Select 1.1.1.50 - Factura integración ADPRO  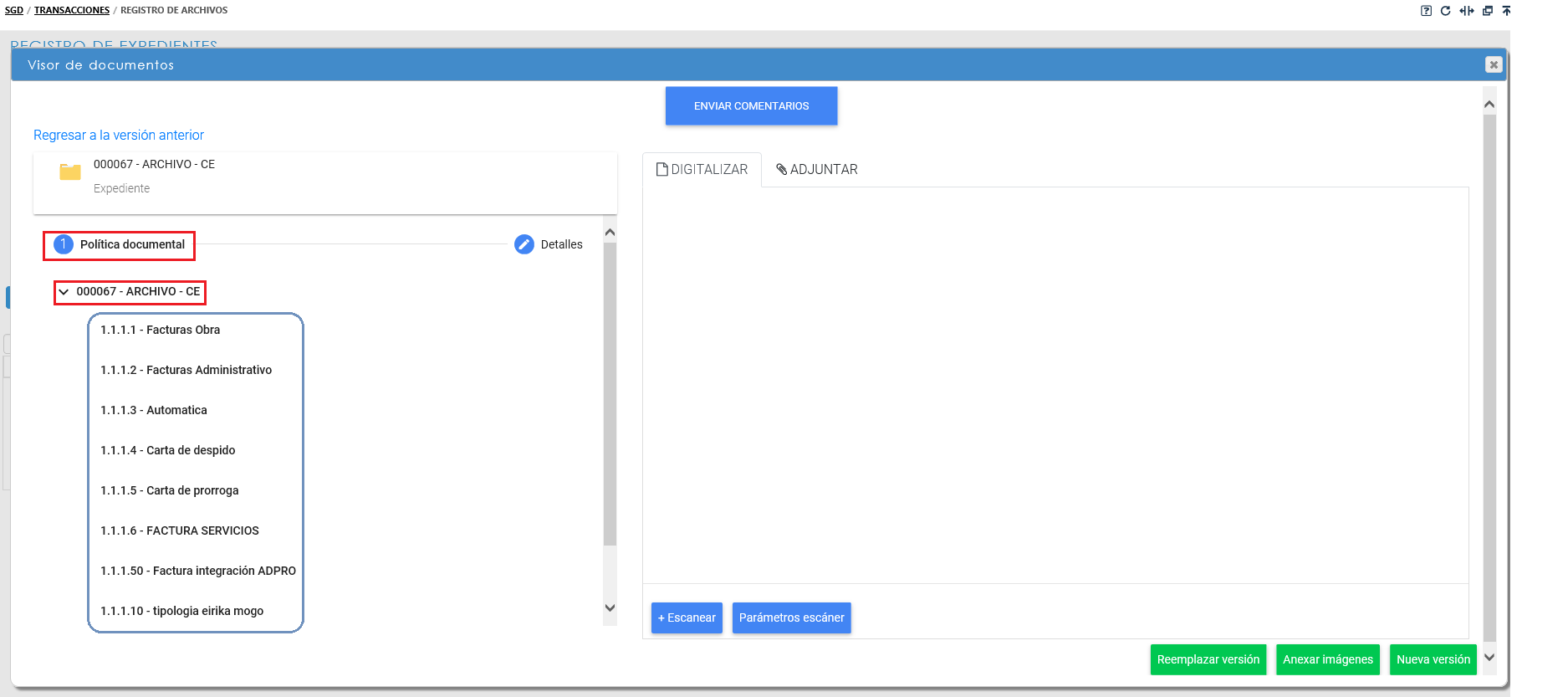198,571
